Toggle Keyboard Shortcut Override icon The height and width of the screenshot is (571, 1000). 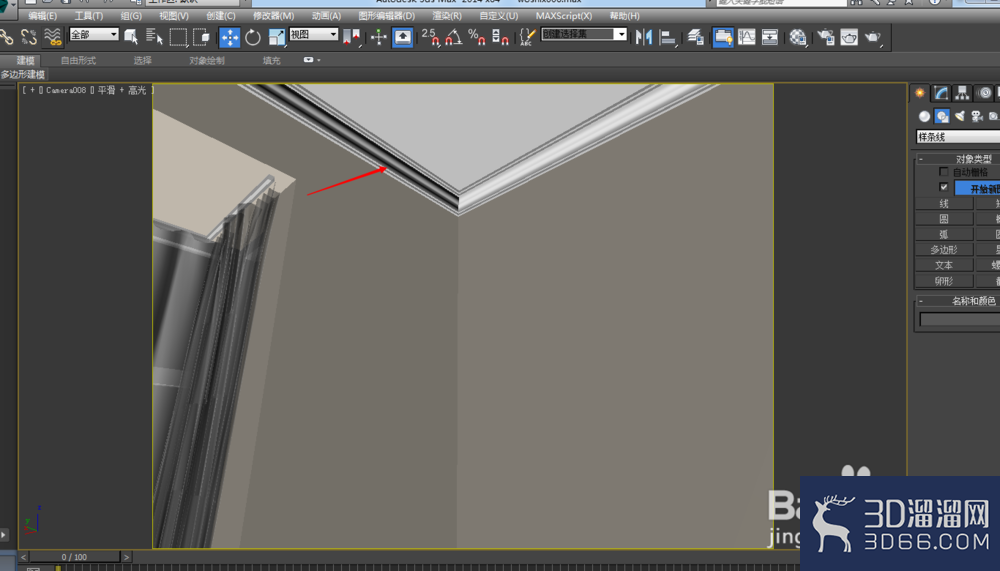click(402, 38)
